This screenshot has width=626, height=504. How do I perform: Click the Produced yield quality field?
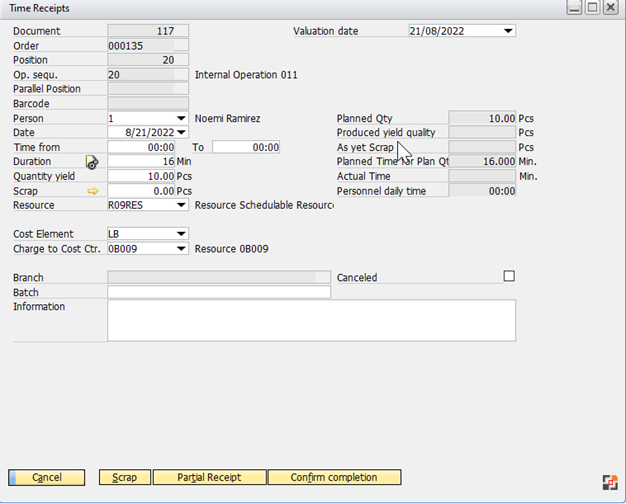482,132
